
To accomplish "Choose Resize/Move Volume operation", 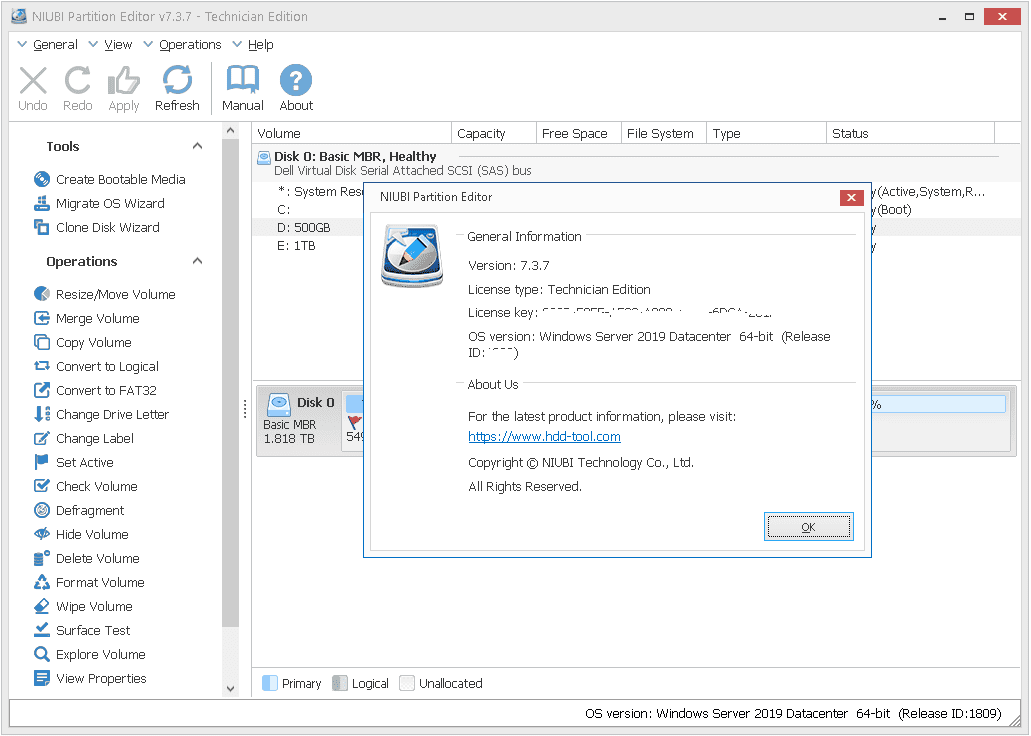I will click(x=105, y=294).
